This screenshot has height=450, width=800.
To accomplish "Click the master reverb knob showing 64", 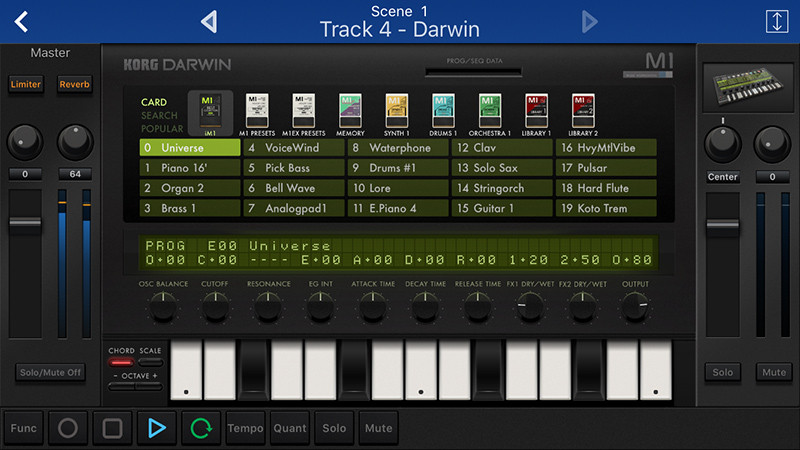I will point(75,142).
